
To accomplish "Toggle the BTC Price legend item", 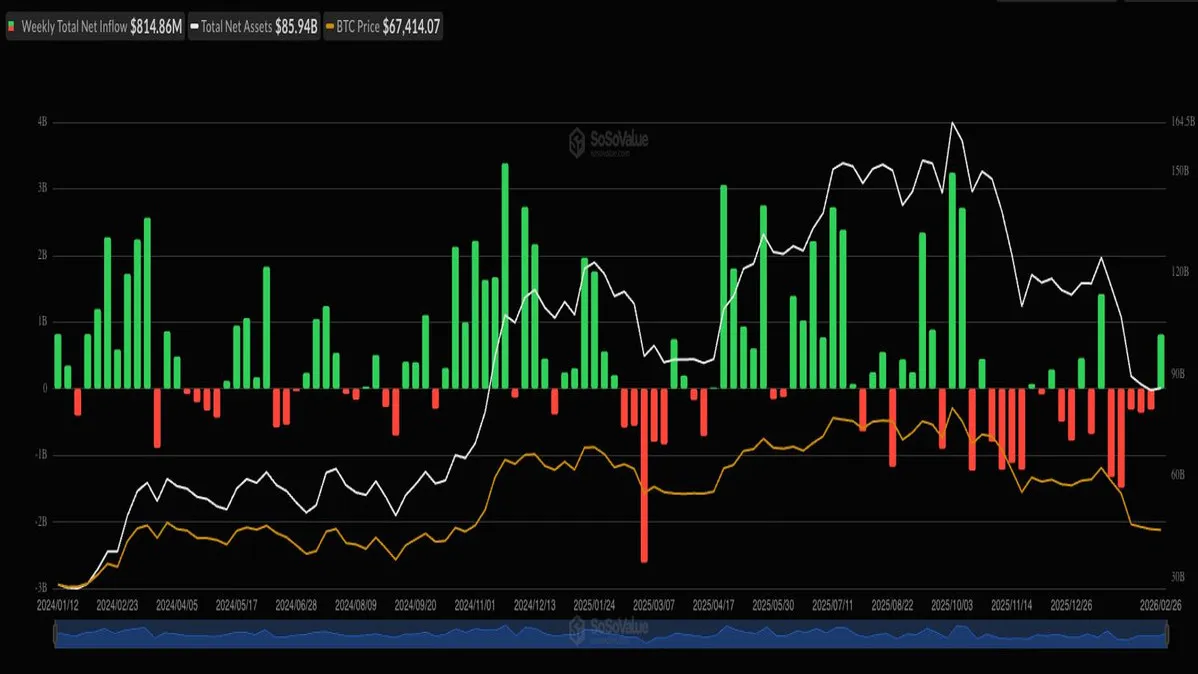I will [x=384, y=28].
